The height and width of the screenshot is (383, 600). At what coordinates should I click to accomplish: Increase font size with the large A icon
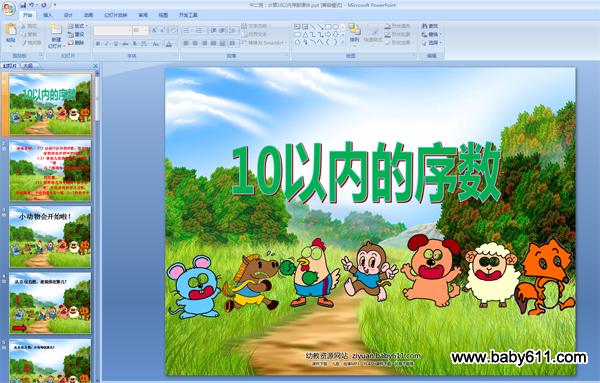point(154,30)
